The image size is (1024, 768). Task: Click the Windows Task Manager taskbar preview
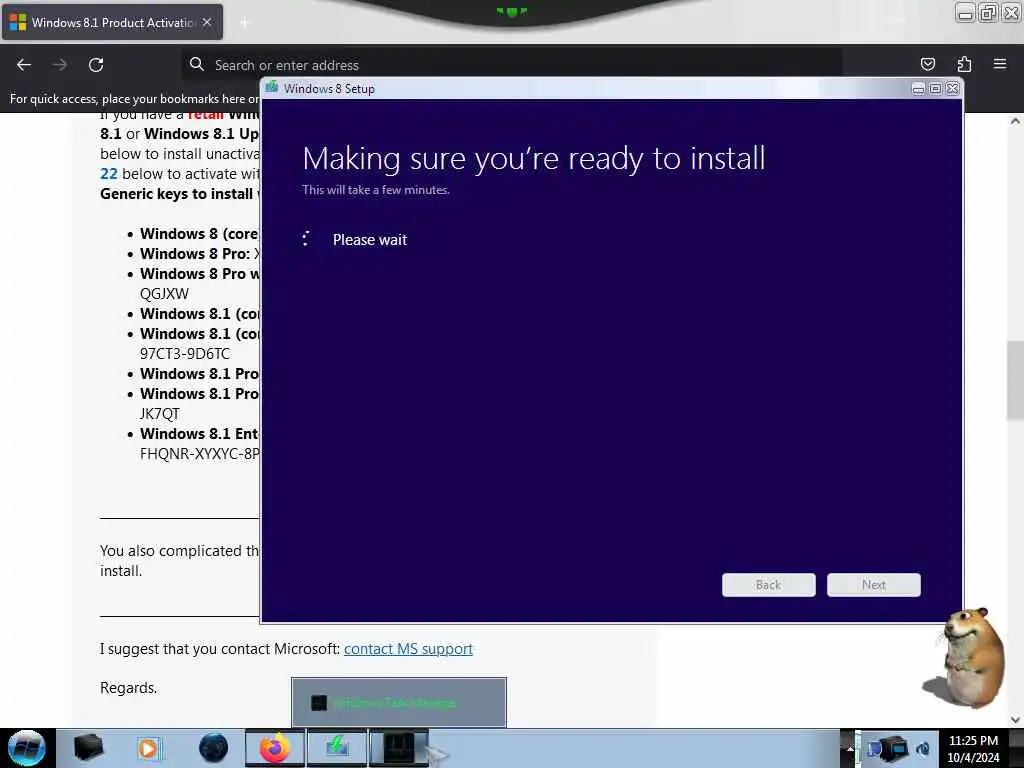click(x=399, y=703)
